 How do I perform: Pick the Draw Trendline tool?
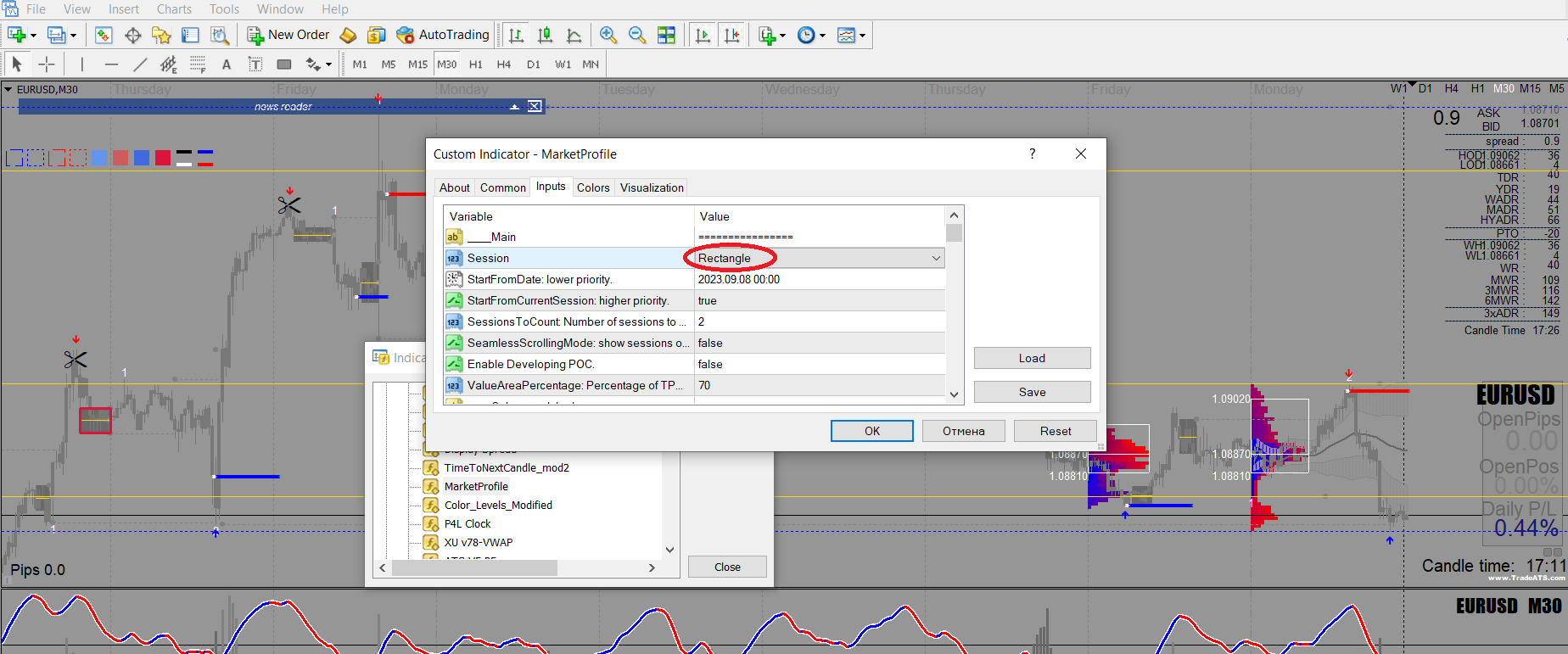140,64
